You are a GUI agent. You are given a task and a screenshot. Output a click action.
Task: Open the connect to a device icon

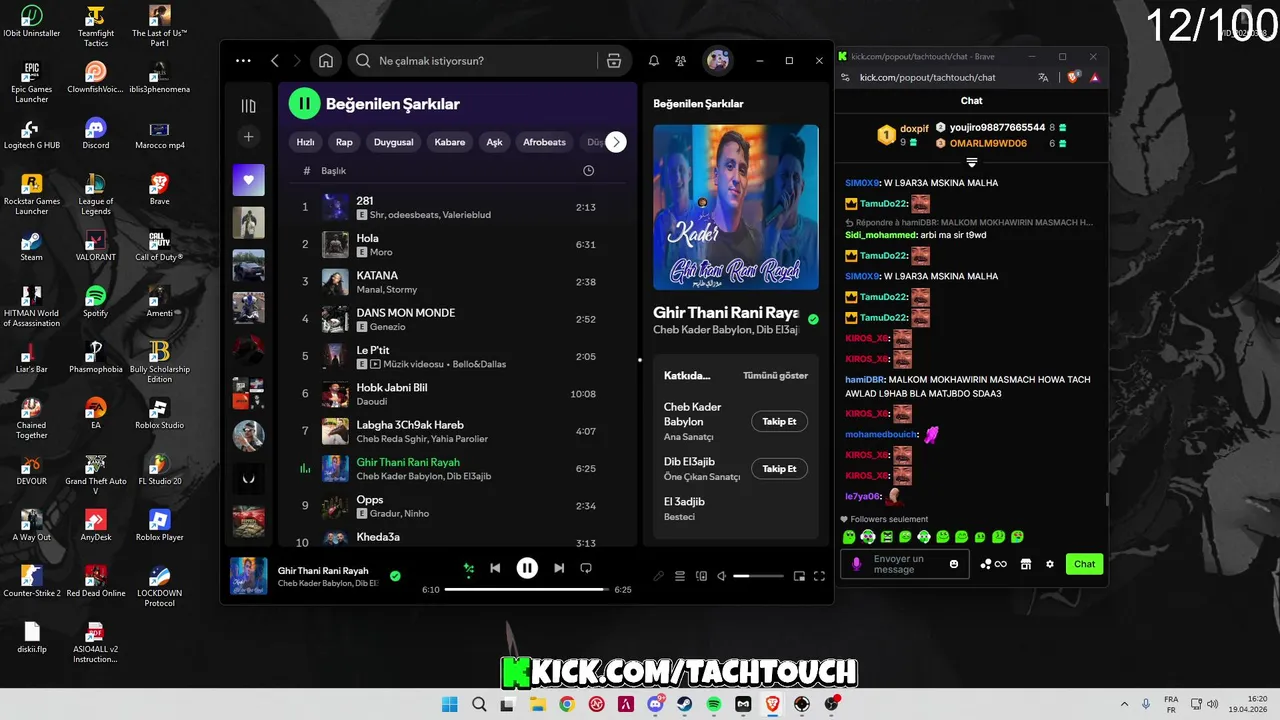(x=701, y=576)
